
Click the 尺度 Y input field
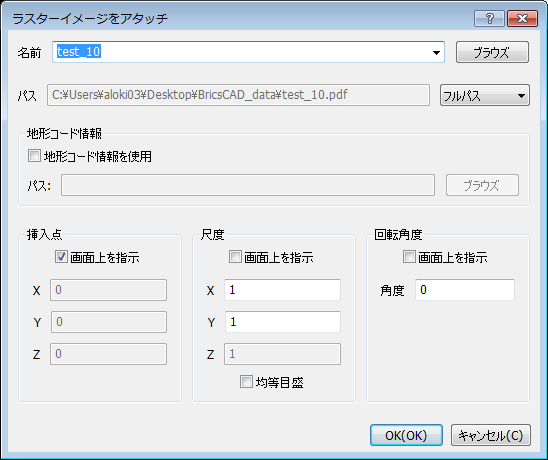pos(282,322)
